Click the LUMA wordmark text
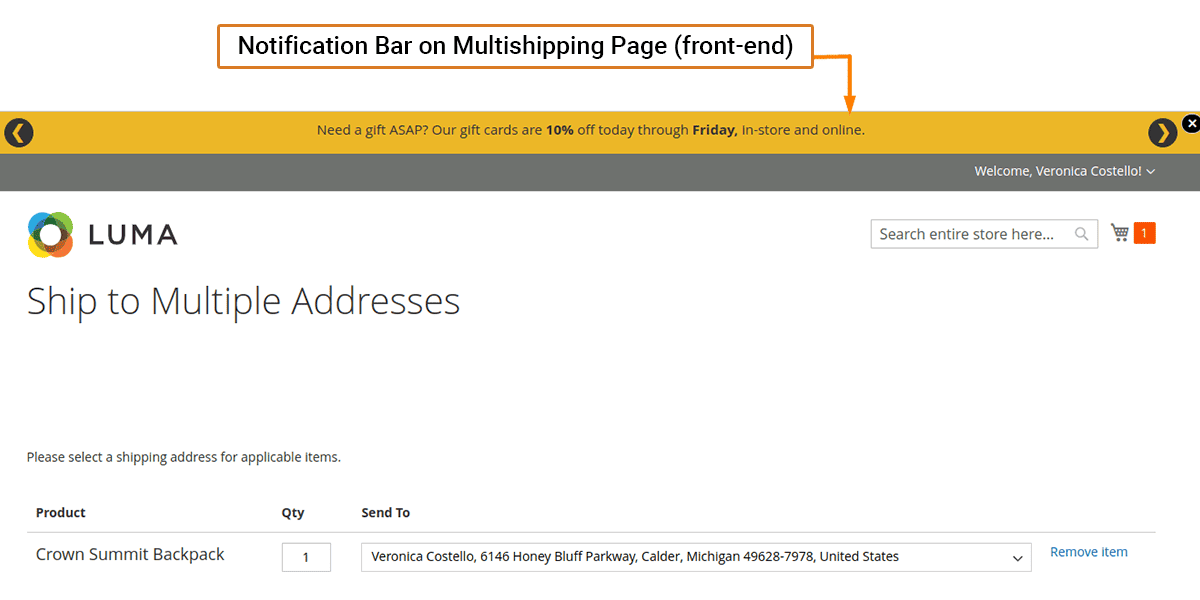The height and width of the screenshot is (600, 1200). (132, 235)
